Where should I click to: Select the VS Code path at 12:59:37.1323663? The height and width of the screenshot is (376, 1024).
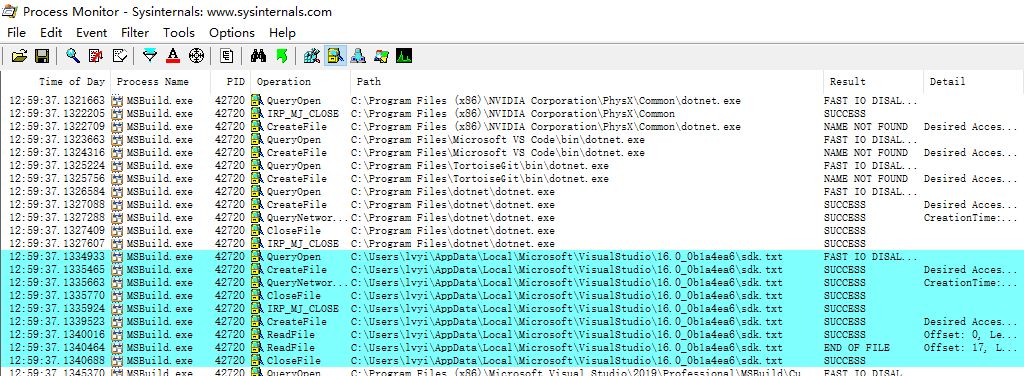pos(498,140)
